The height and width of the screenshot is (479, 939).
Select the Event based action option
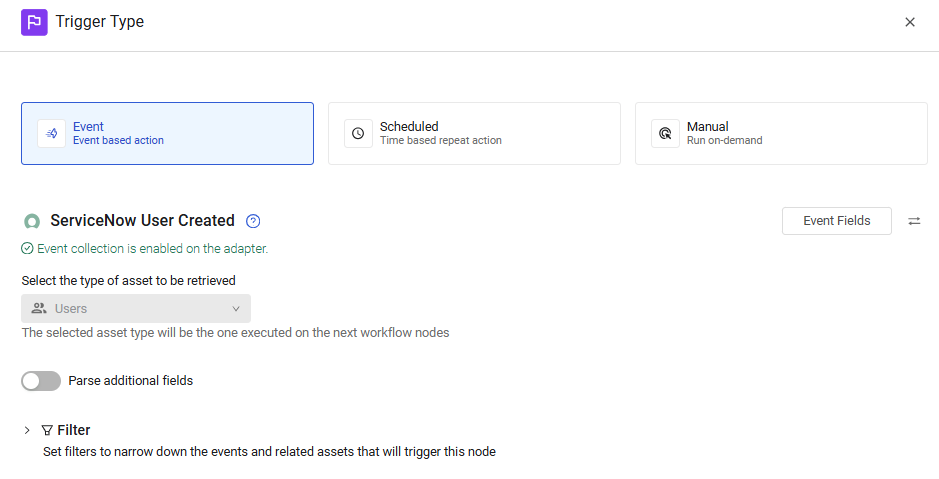(167, 134)
